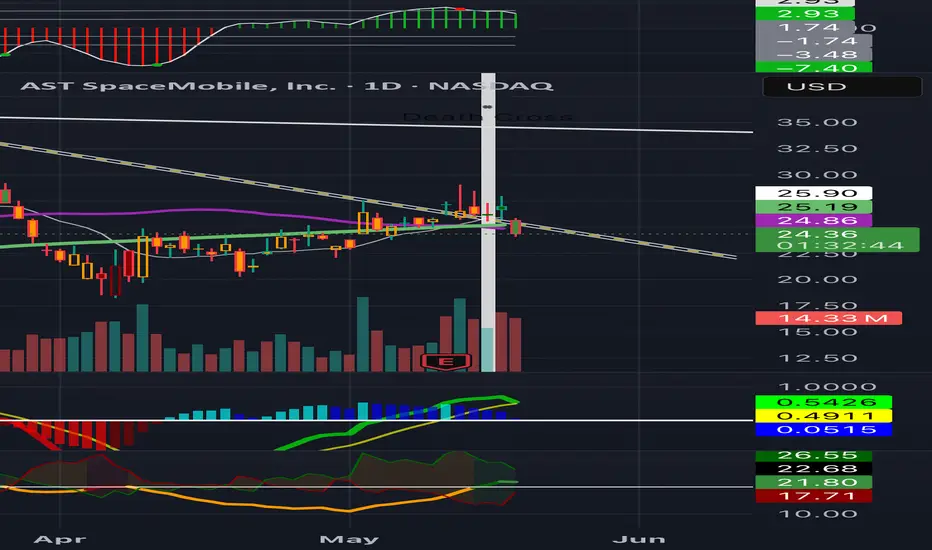Click the 20.00 price axis value
The height and width of the screenshot is (550, 932).
click(817, 280)
